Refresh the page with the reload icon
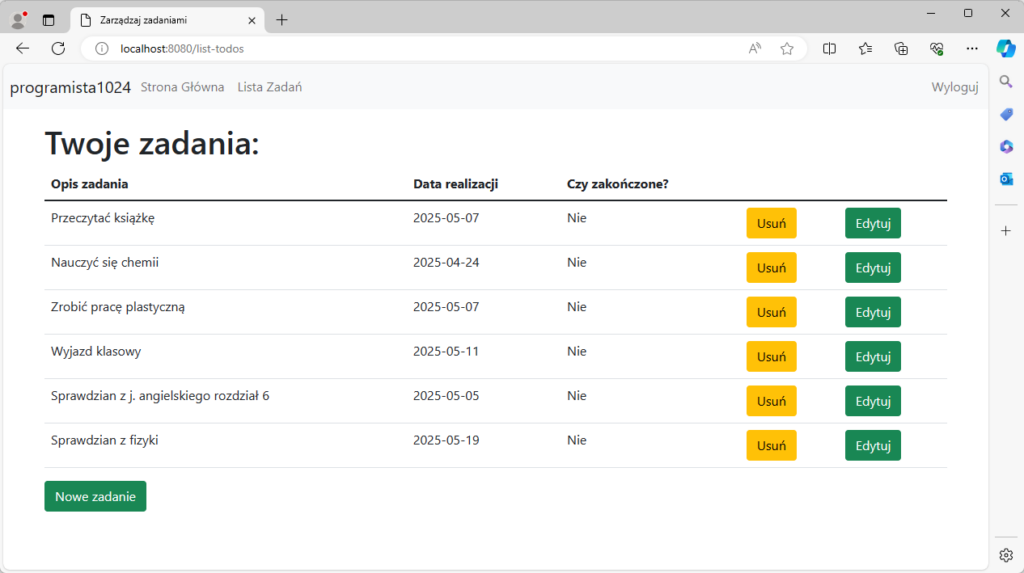This screenshot has height=573, width=1024. (x=58, y=48)
